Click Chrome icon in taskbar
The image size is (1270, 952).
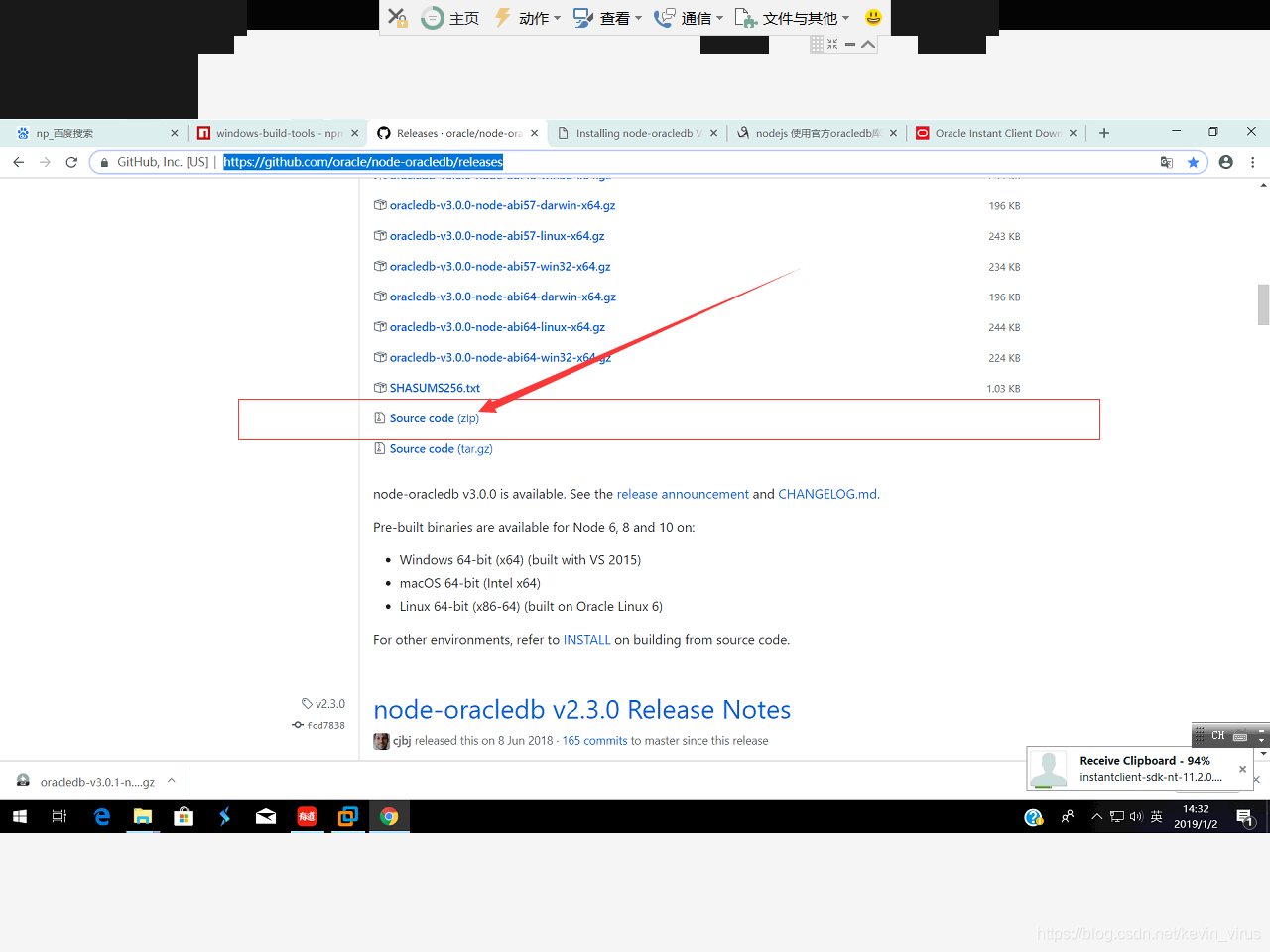[x=389, y=817]
